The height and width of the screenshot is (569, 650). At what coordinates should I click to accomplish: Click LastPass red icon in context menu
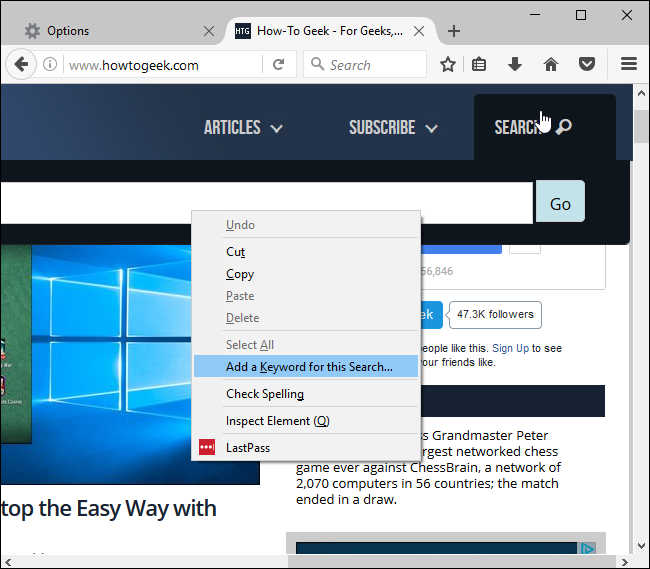coord(207,448)
